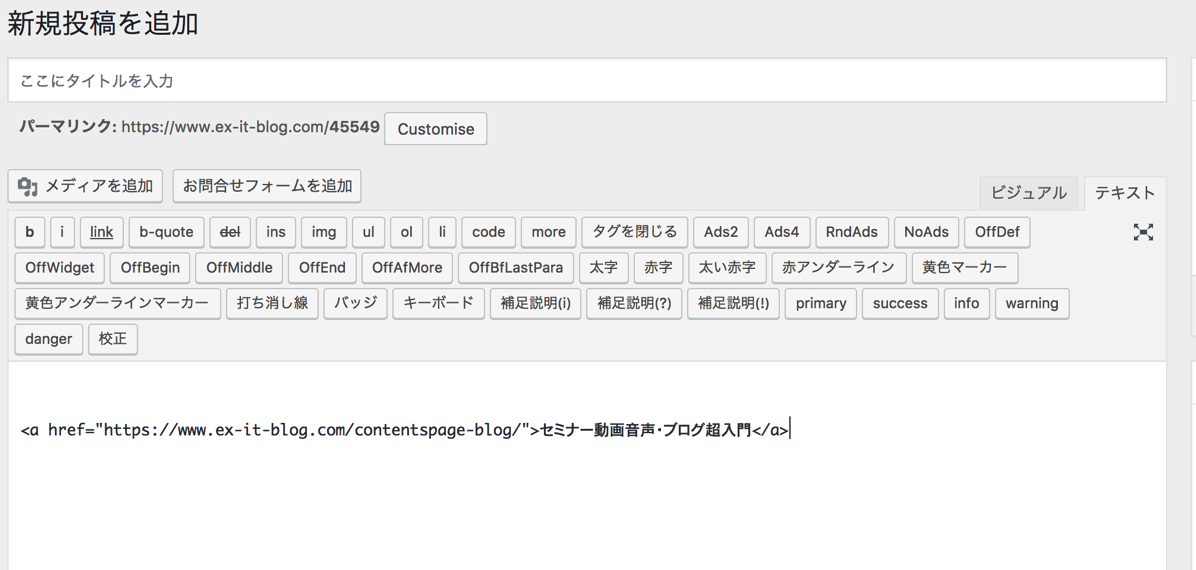This screenshot has height=570, width=1196.
Task: Apply 太字 bold style button
Action: 603,268
